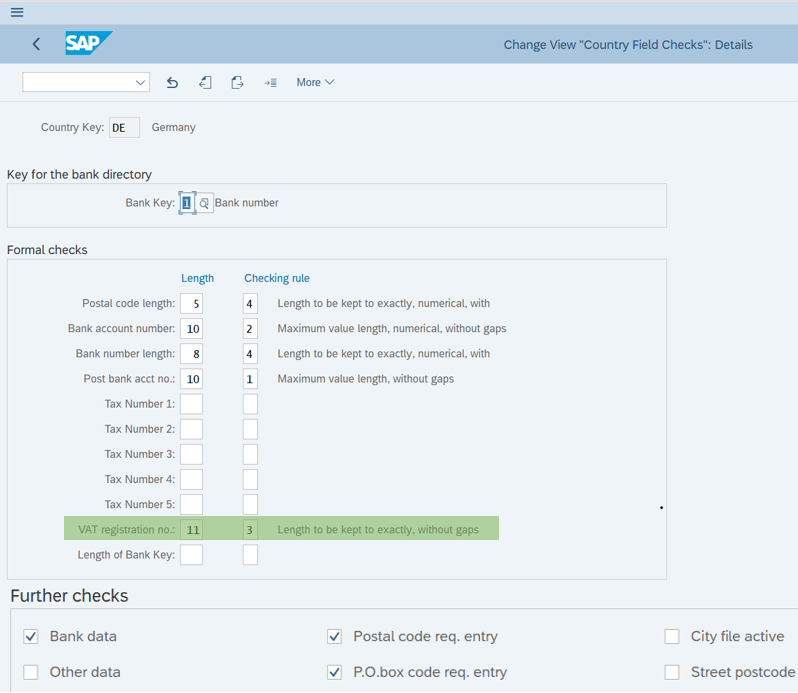This screenshot has width=798, height=693.
Task: Click the Postal code length field
Action: click(x=191, y=304)
